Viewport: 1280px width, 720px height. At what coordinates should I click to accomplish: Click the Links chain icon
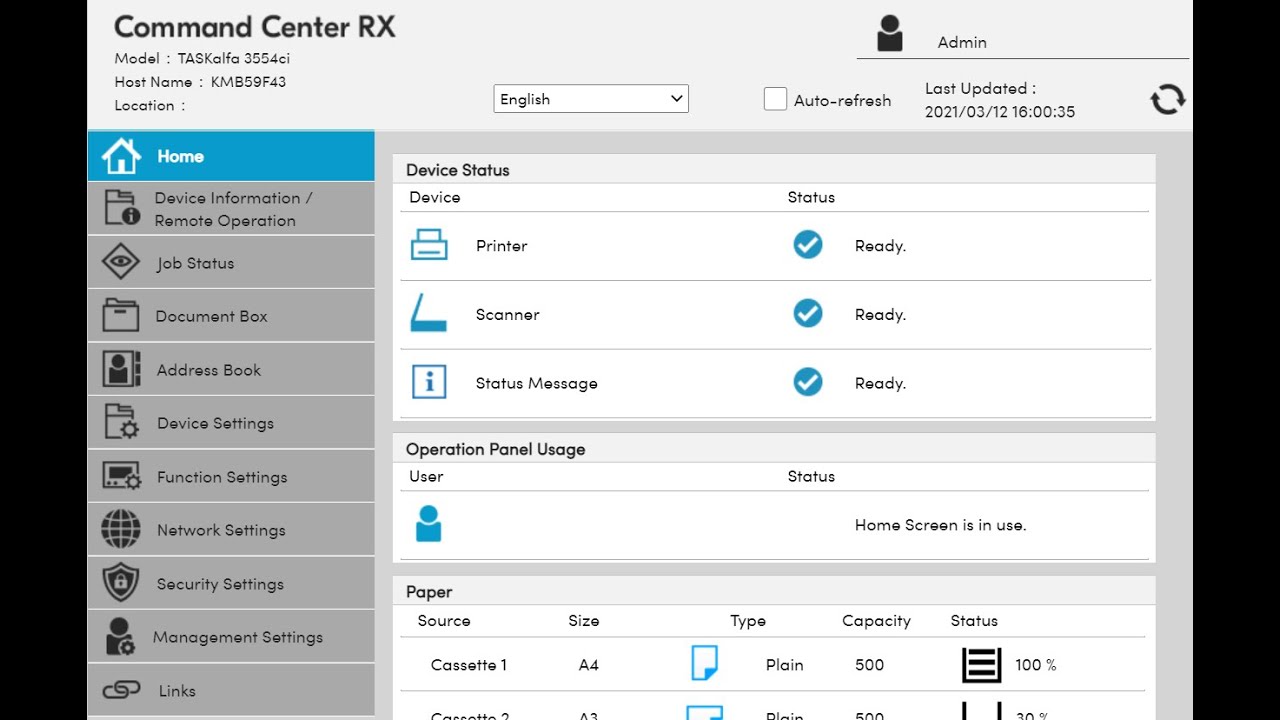pos(121,690)
